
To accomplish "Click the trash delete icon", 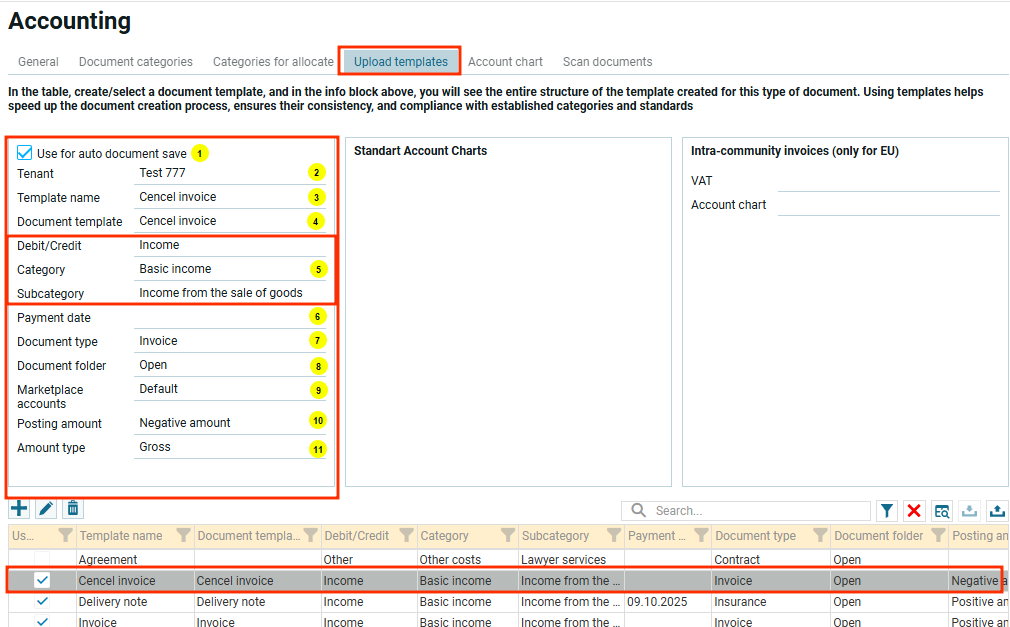I will (x=73, y=509).
